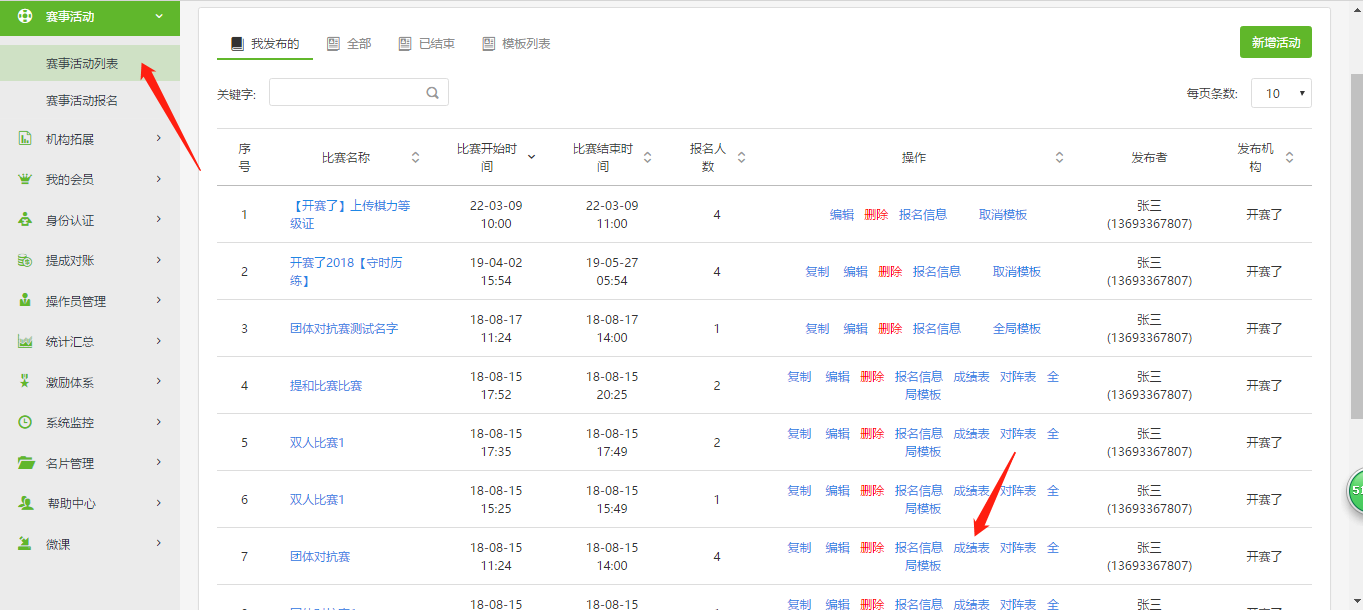
Task: Collapse the 赛事活动 menu chevron
Action: point(159,16)
